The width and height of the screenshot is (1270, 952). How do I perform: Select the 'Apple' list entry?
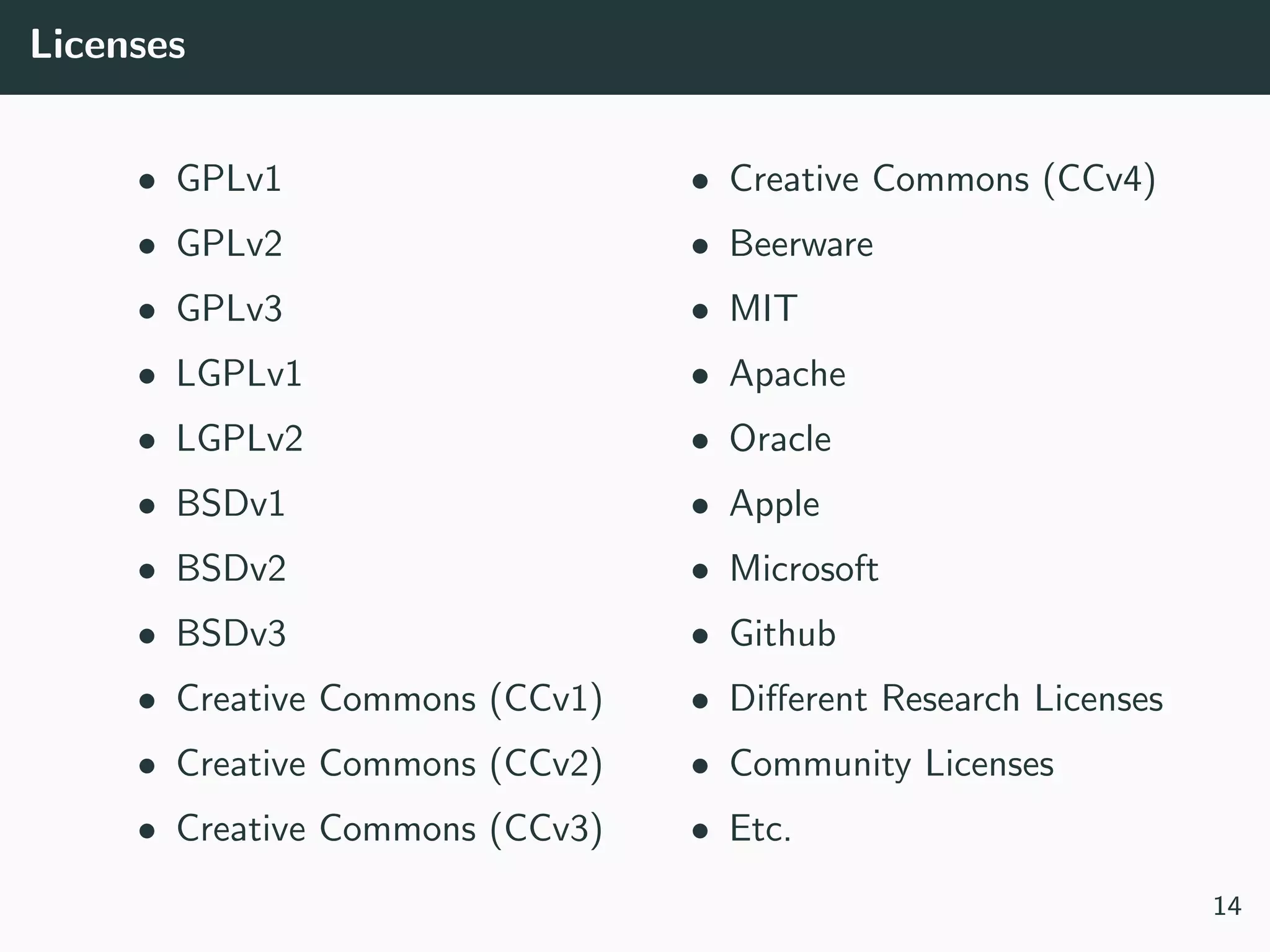click(x=775, y=505)
